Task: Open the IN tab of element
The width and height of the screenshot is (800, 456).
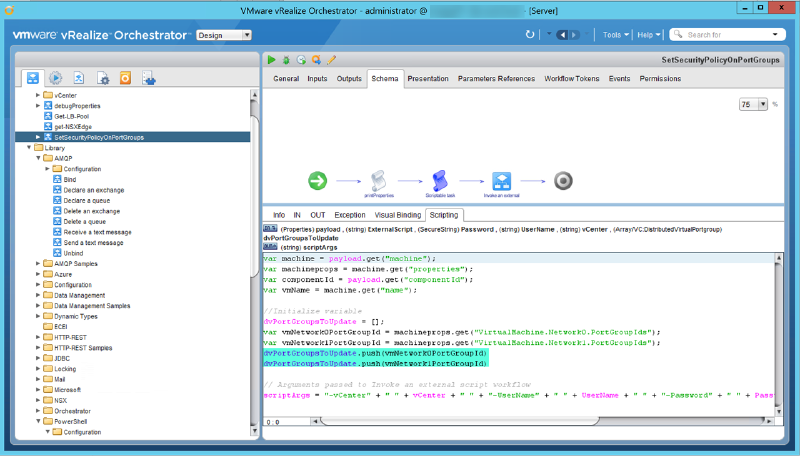Action: click(x=297, y=215)
